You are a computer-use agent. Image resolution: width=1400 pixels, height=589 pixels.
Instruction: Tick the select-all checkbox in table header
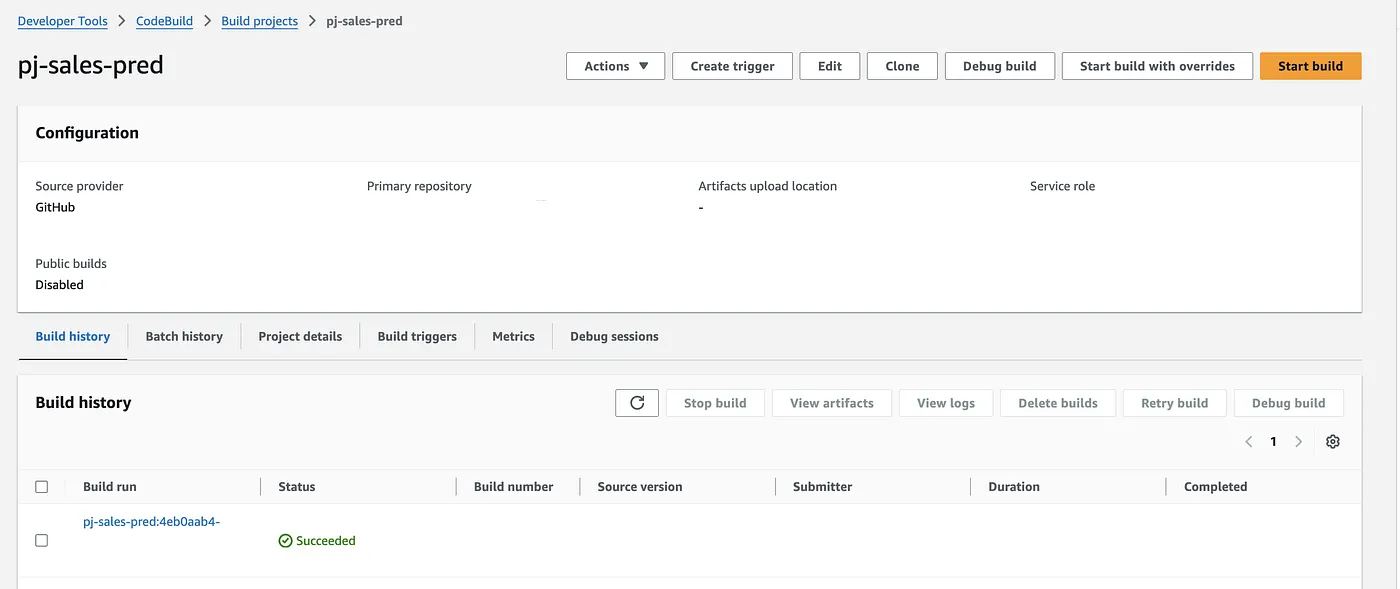(x=41, y=487)
